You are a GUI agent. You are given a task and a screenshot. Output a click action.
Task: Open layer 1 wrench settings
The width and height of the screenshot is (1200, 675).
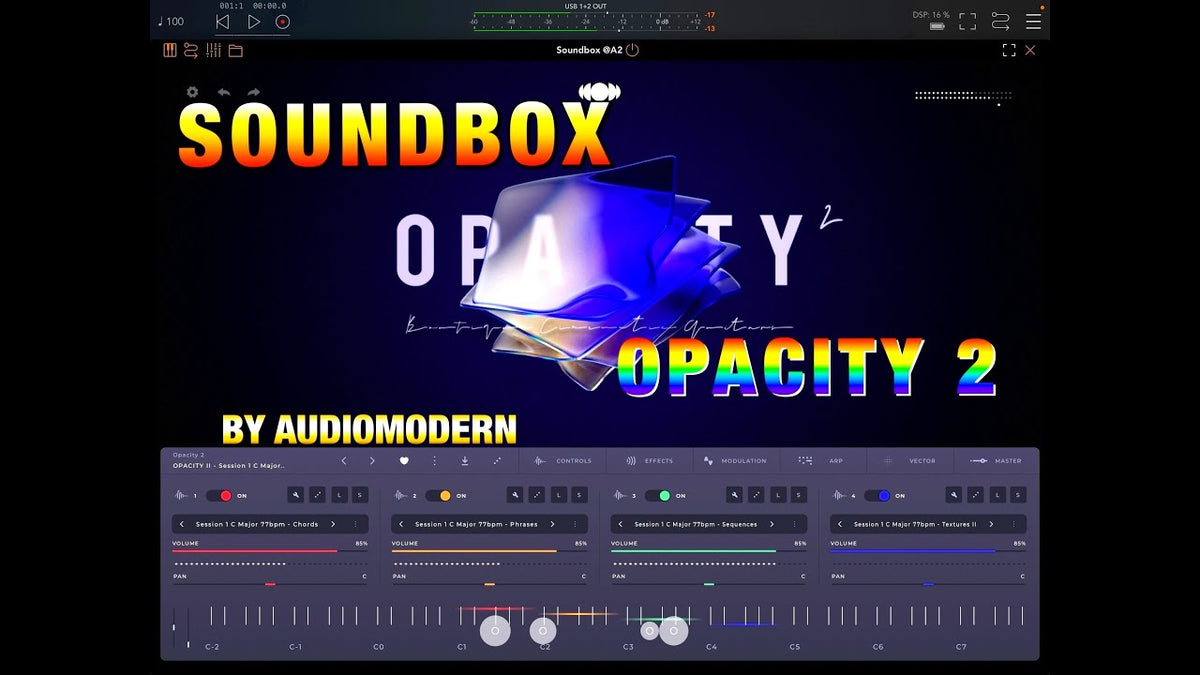tap(296, 495)
